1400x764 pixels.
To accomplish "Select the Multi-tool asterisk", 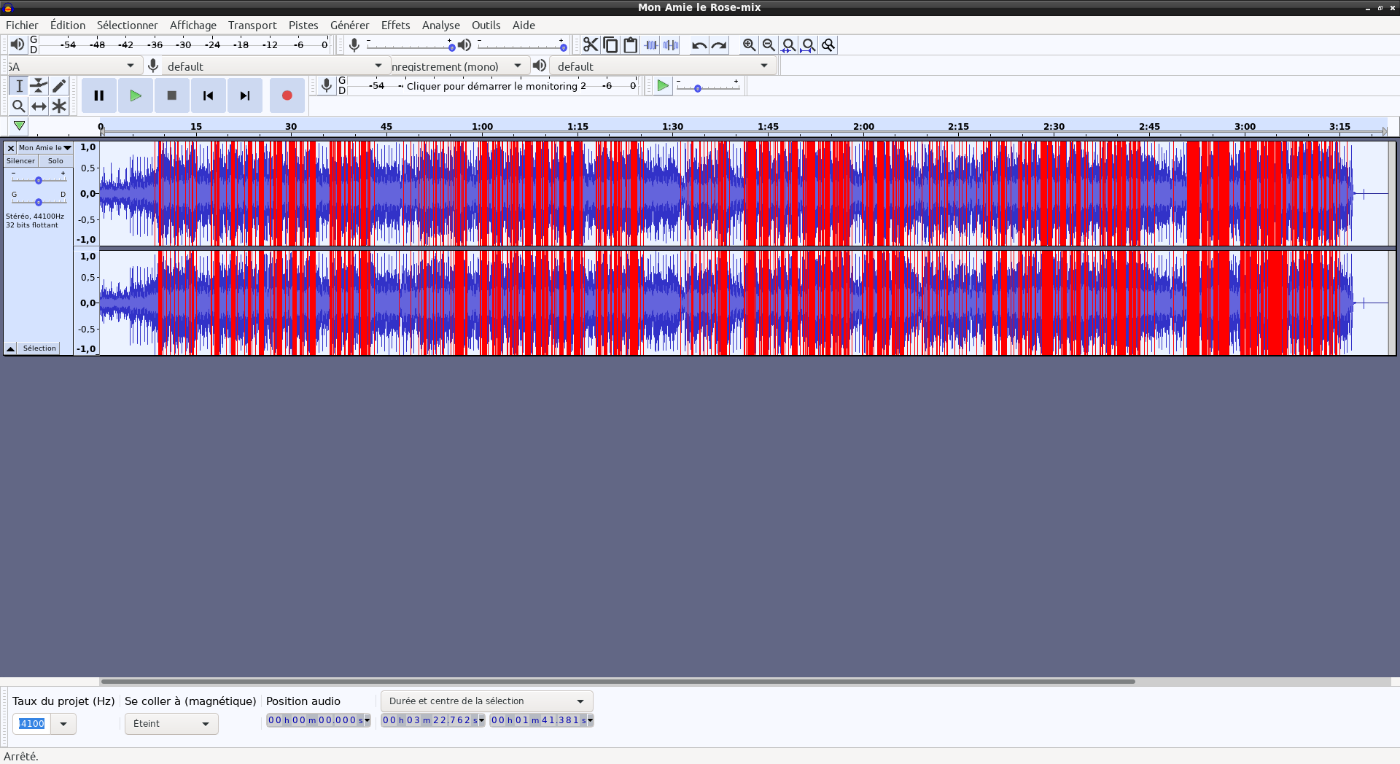I will [59, 106].
